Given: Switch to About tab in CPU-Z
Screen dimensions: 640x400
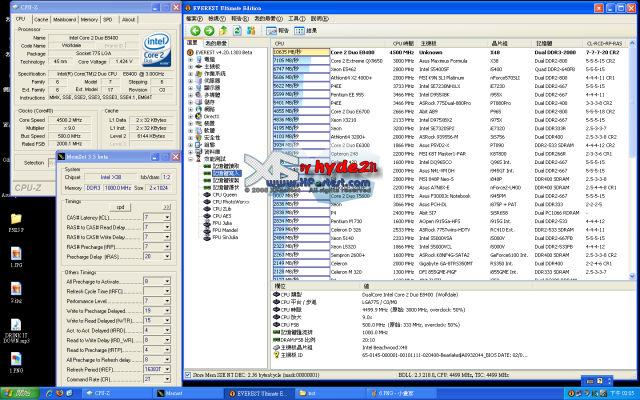Looking at the screenshot, I should point(129,20).
